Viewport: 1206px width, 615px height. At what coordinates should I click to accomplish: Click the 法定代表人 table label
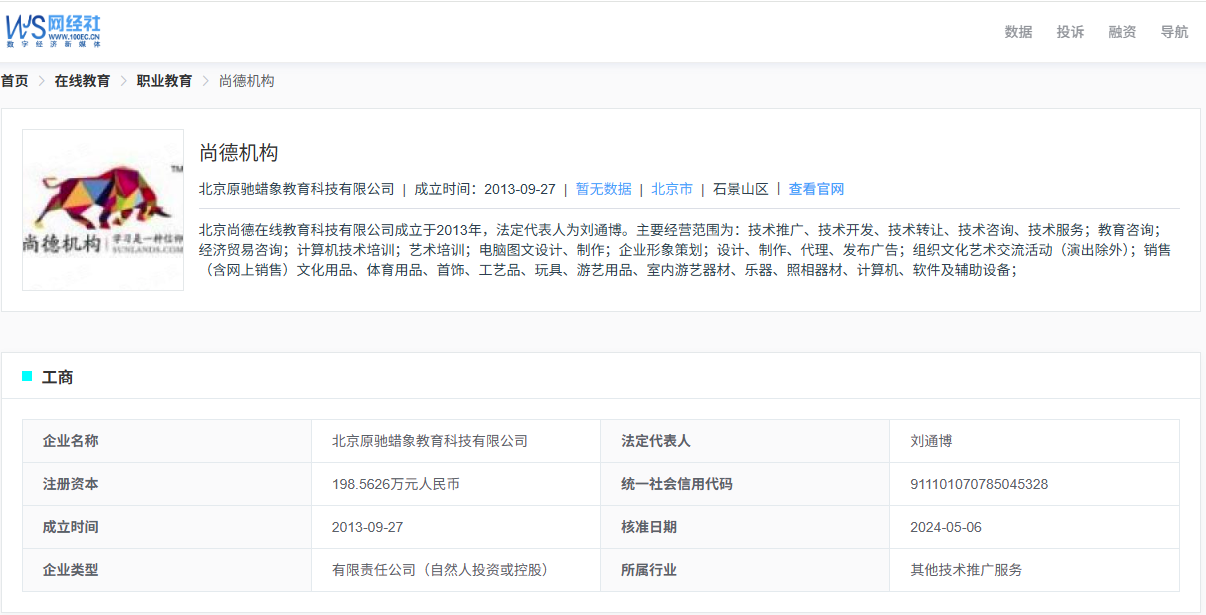[656, 441]
